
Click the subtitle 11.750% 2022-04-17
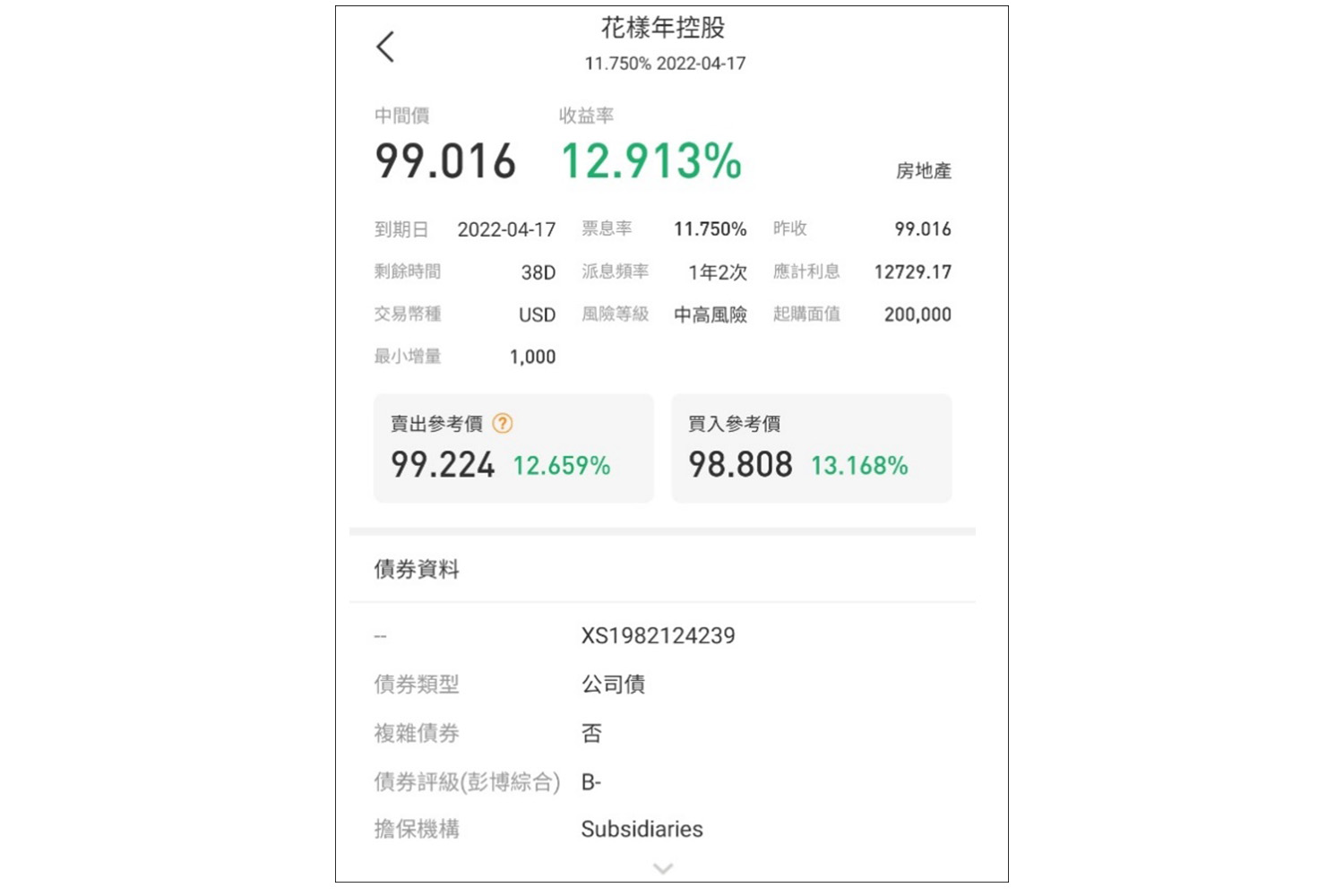pos(665,64)
